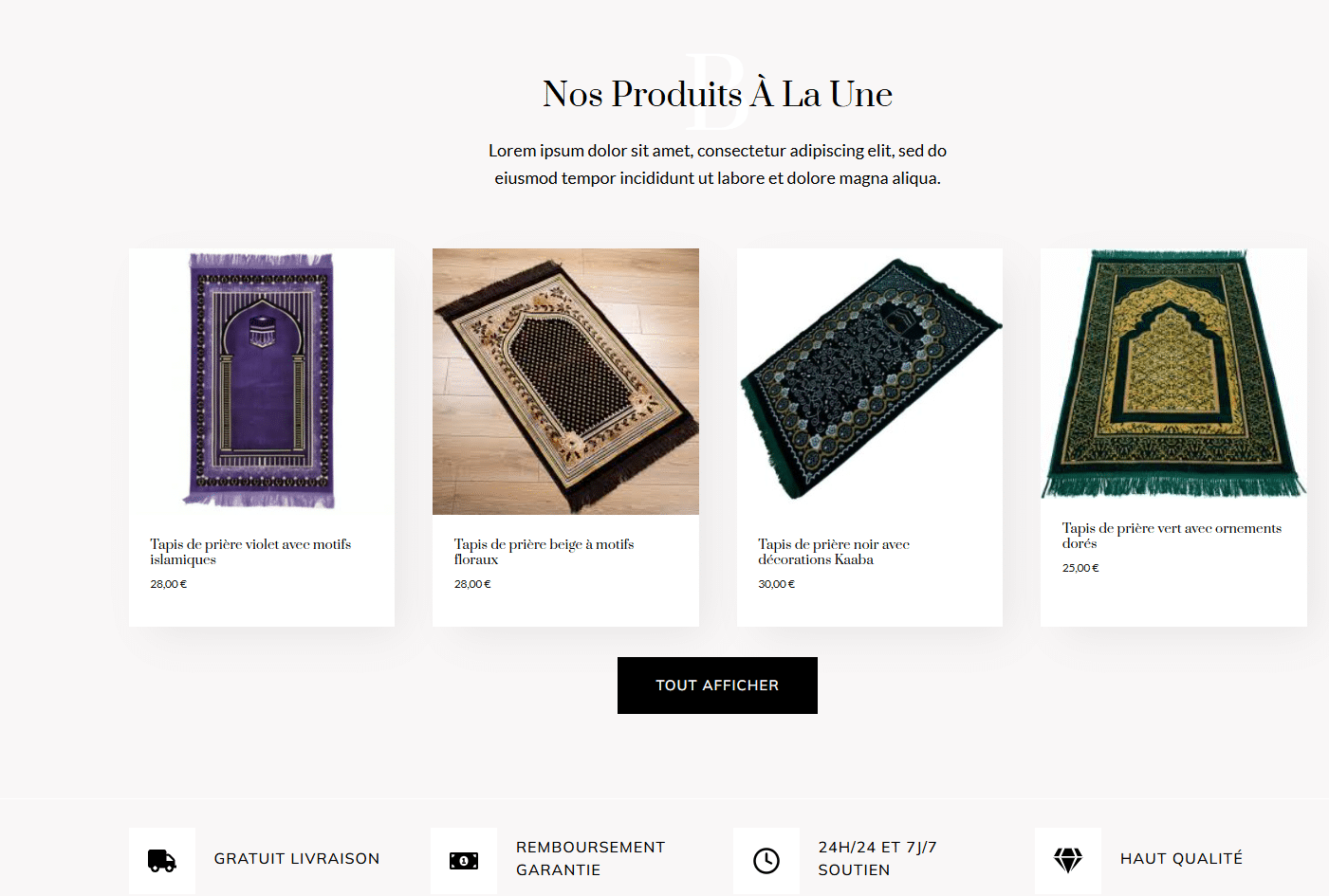Click the 25,00 € price
1329x896 pixels.
[1080, 568]
